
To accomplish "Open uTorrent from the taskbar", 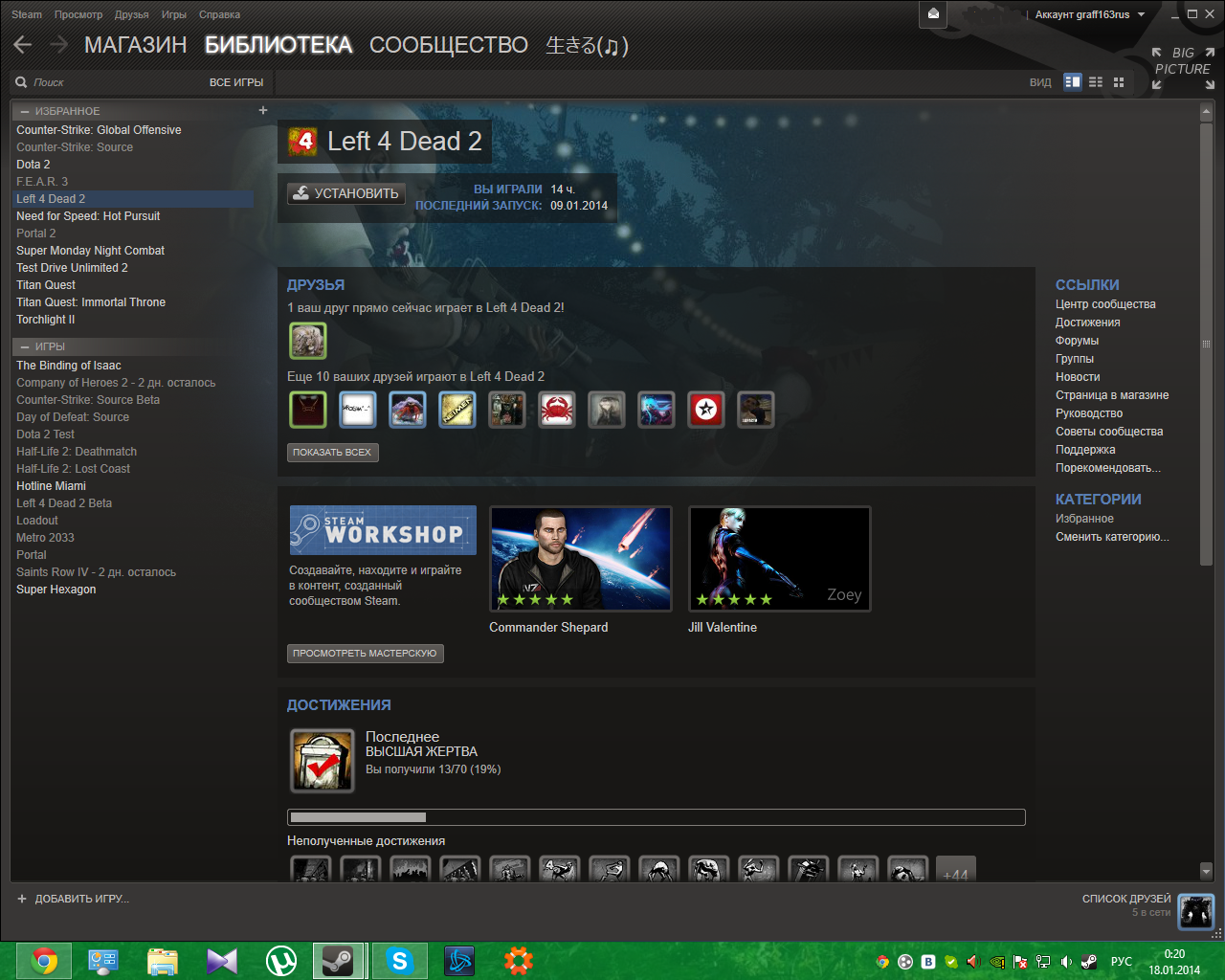I will point(280,961).
